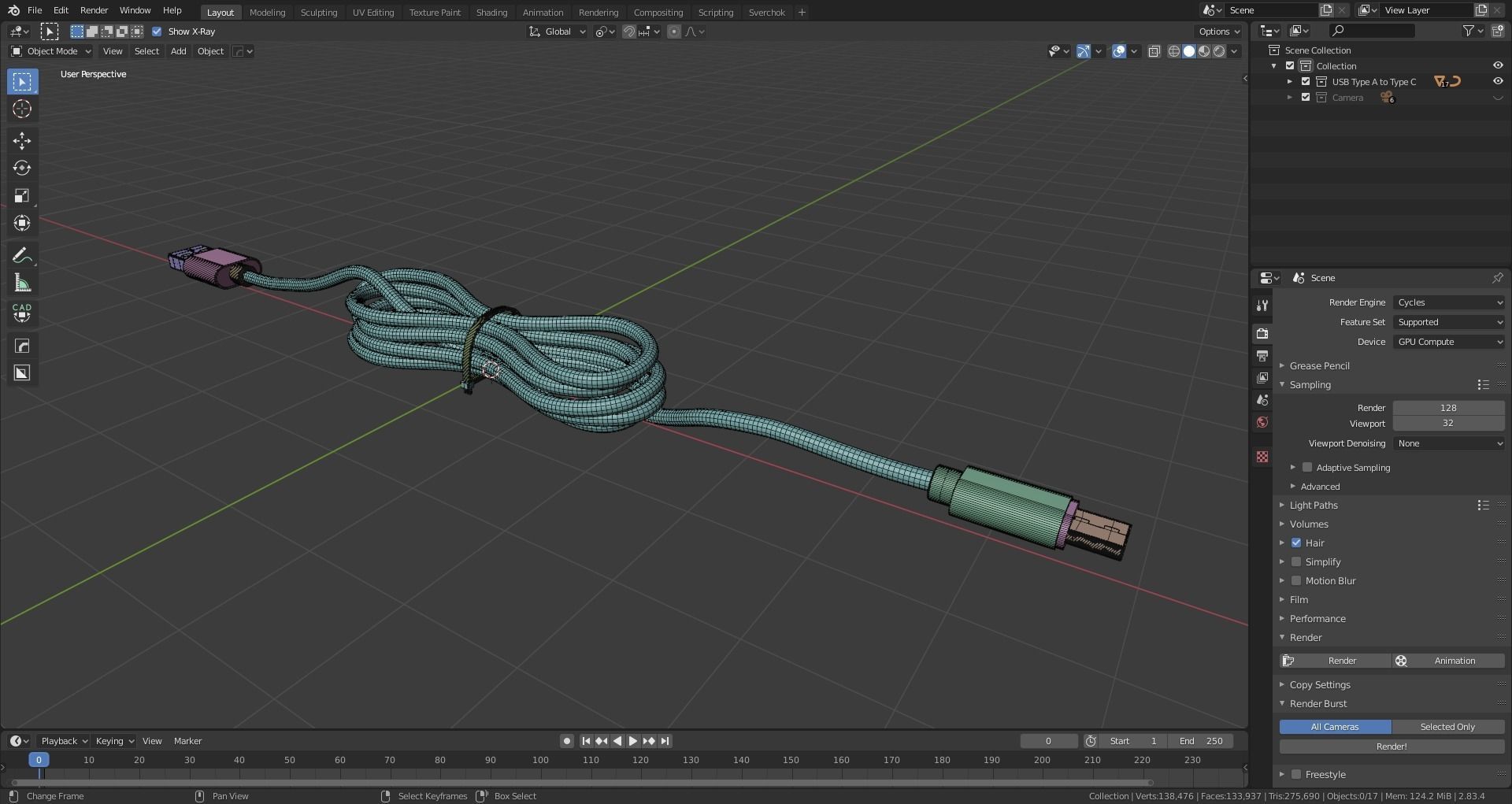
Task: Expand the Volumes panel
Action: [1309, 524]
